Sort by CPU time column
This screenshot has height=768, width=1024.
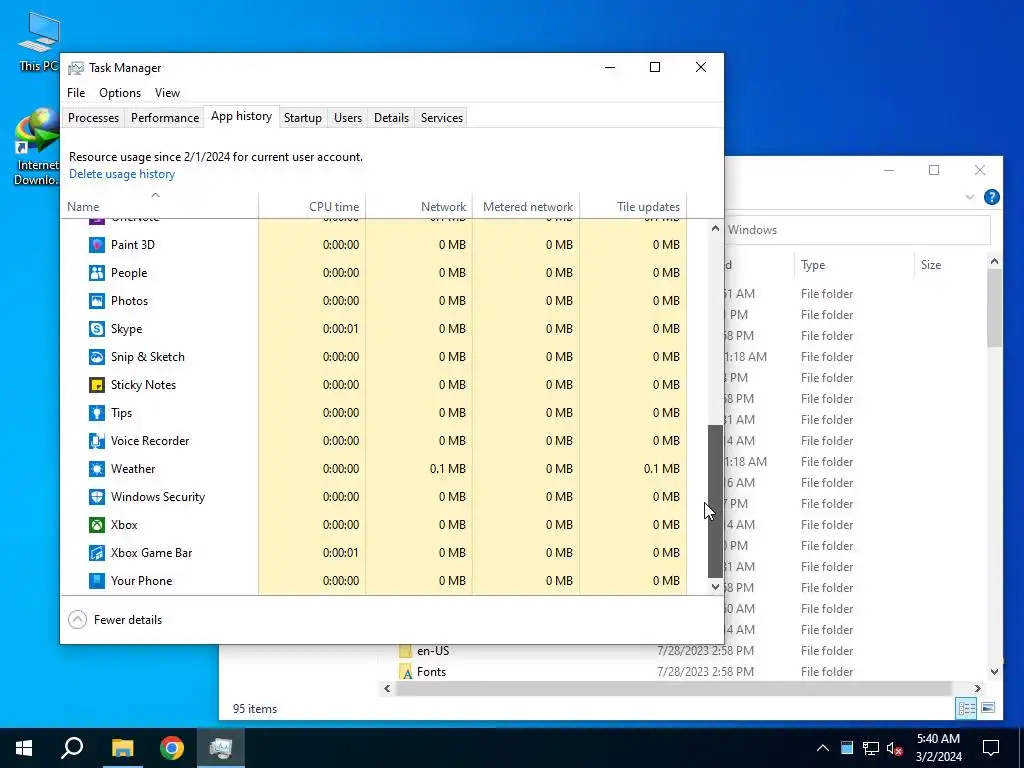coord(312,205)
